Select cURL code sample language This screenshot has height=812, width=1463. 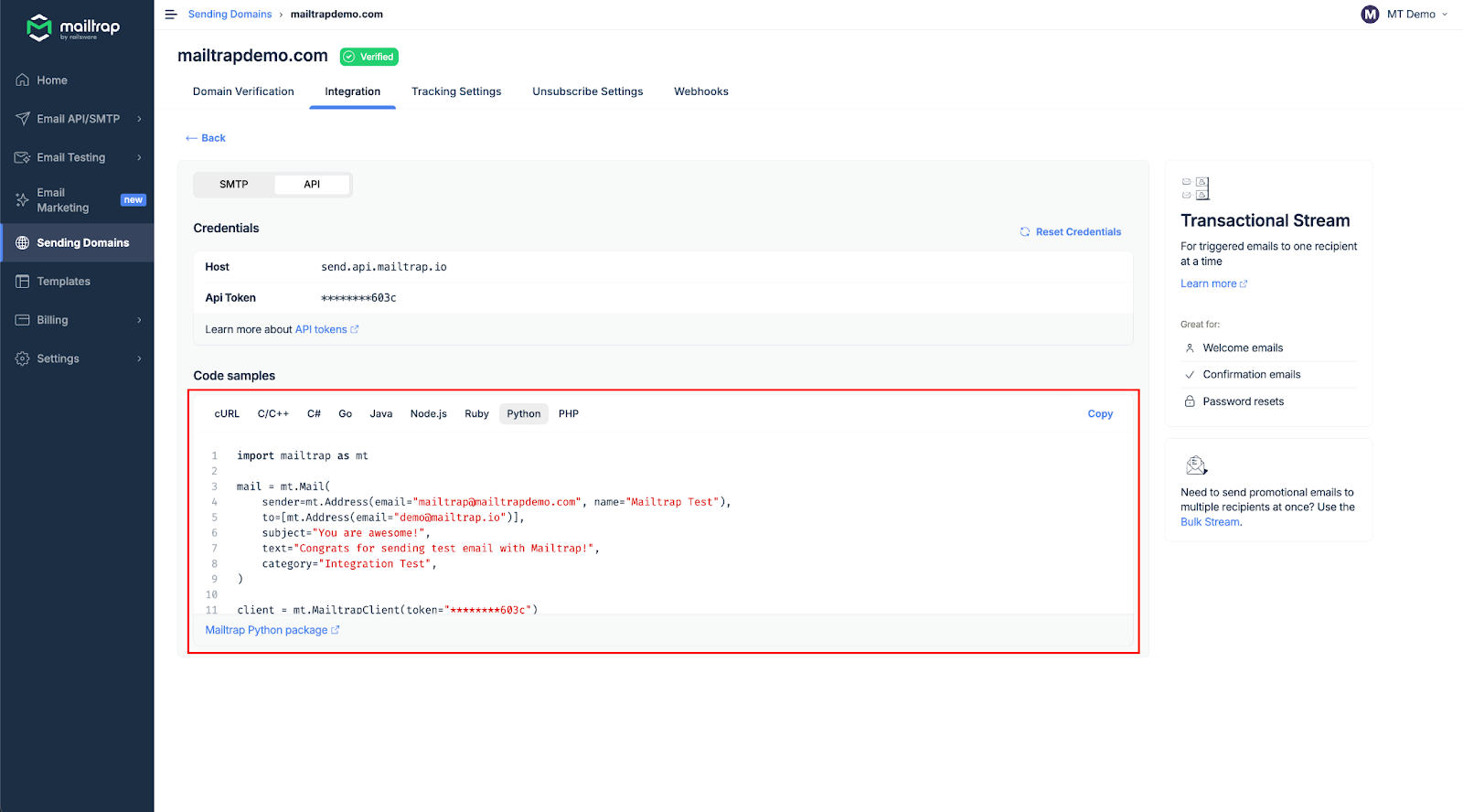pos(227,414)
